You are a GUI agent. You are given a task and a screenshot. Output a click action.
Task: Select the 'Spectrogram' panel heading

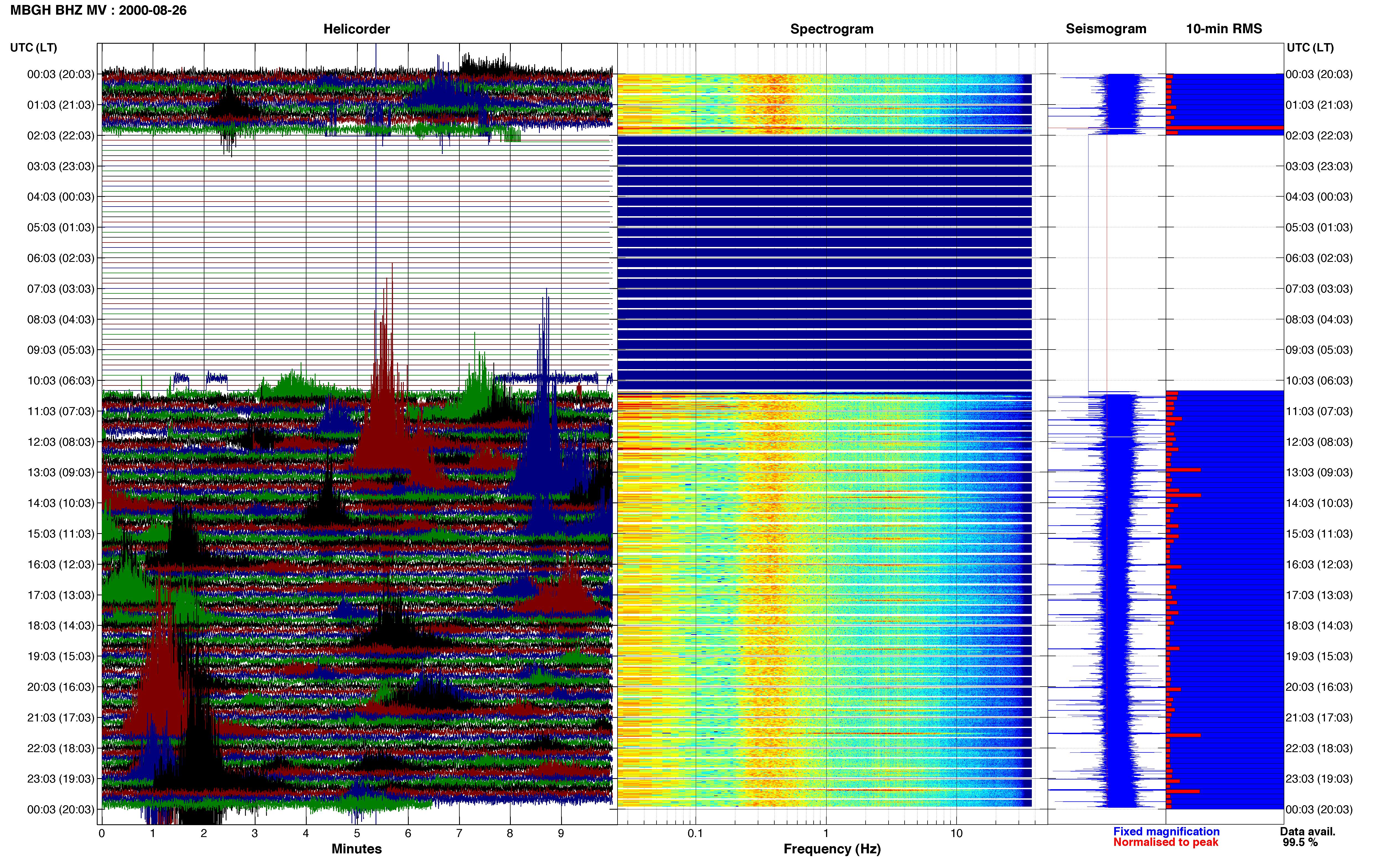[x=832, y=29]
